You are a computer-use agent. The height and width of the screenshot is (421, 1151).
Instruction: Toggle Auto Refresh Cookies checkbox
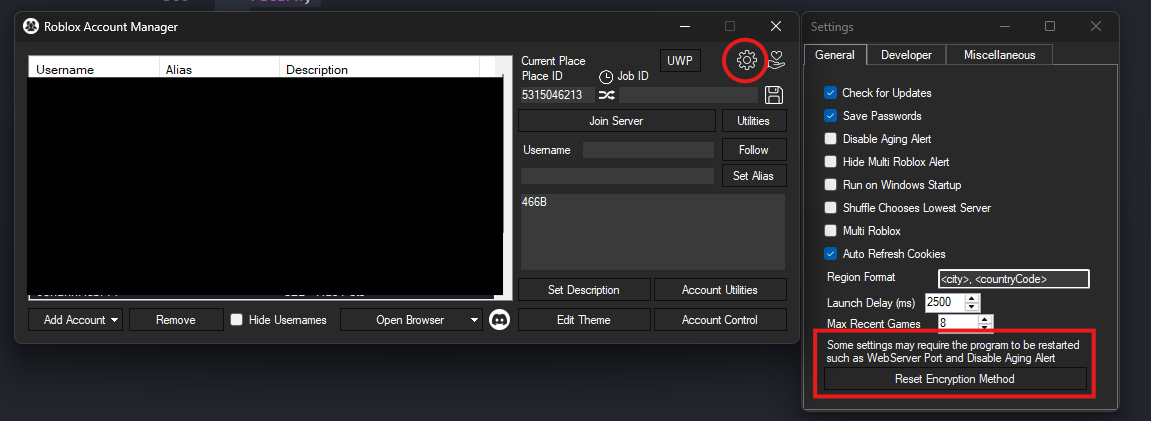(x=830, y=254)
